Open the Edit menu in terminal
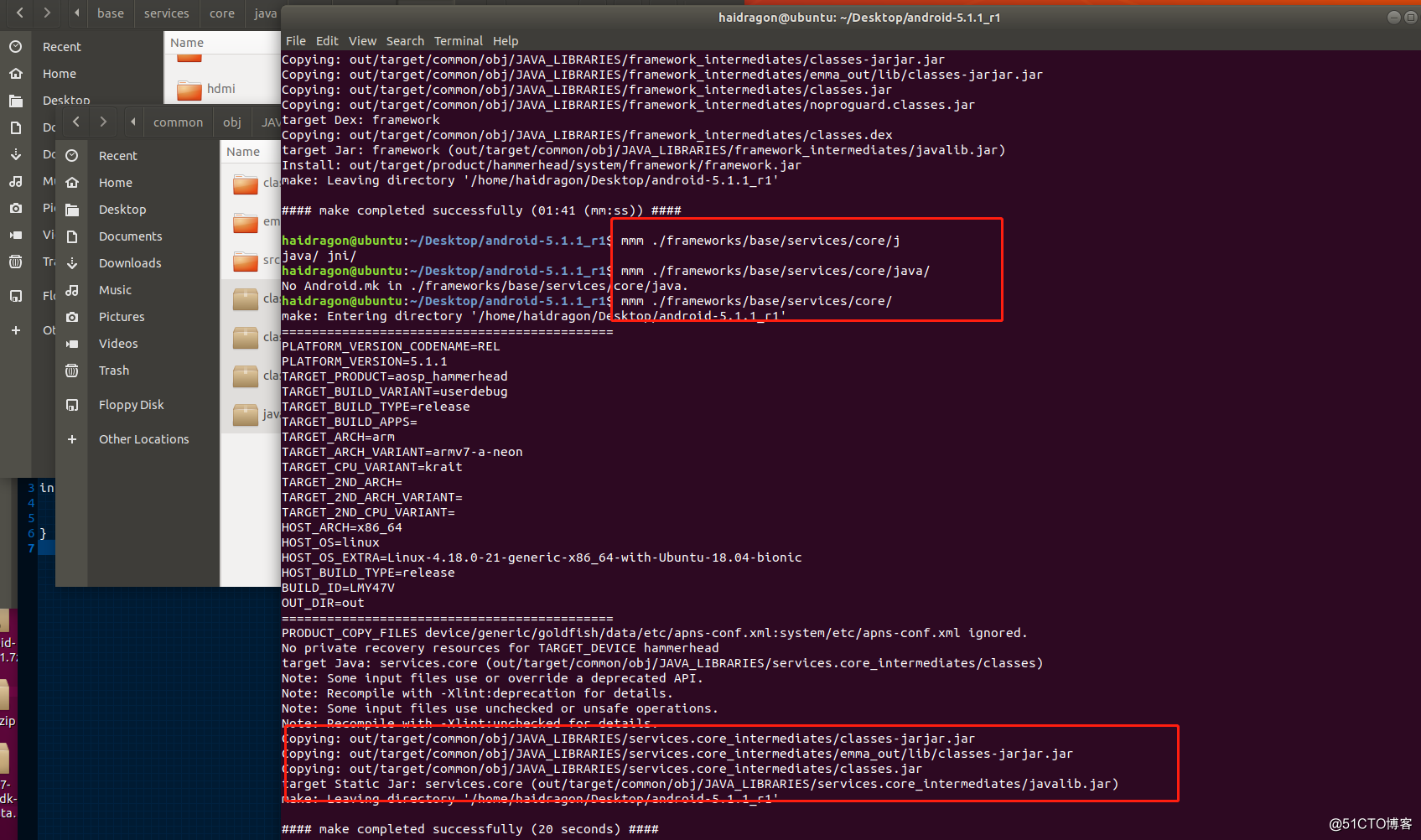 (x=327, y=41)
